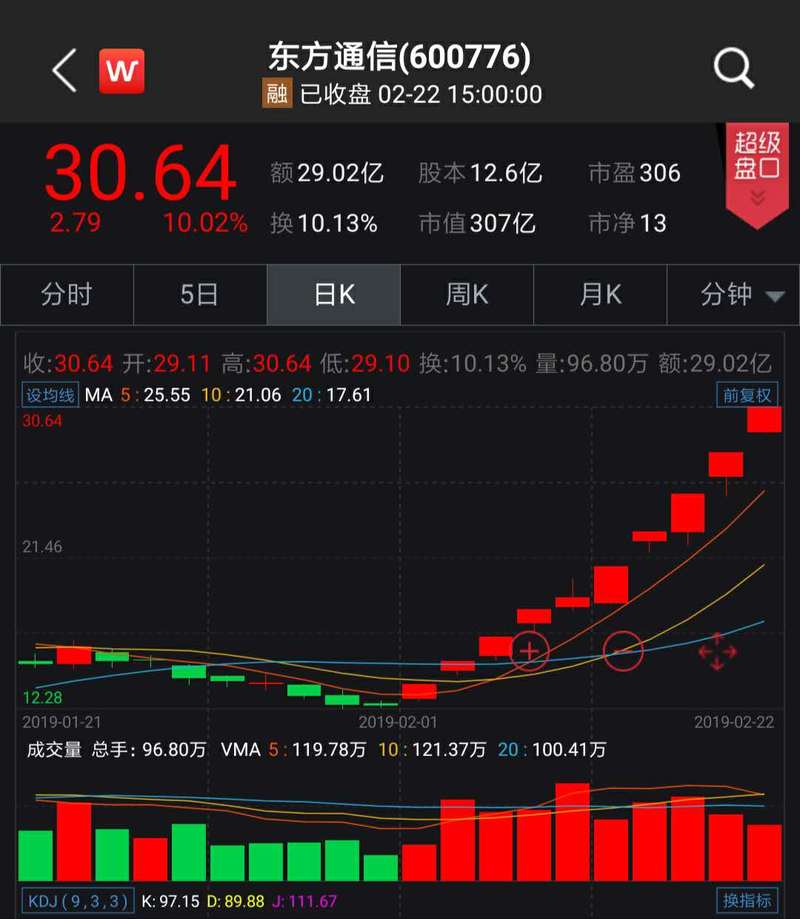This screenshot has height=919, width=800.
Task: Tap the 开:29.11 open value
Action: click(x=166, y=363)
